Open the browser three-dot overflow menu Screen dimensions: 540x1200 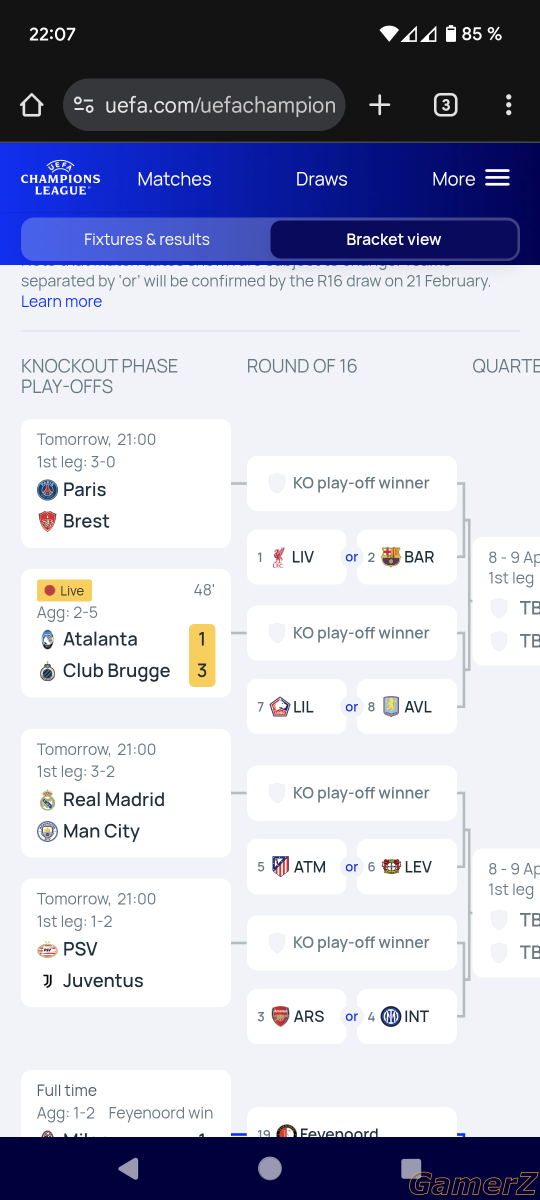(508, 105)
